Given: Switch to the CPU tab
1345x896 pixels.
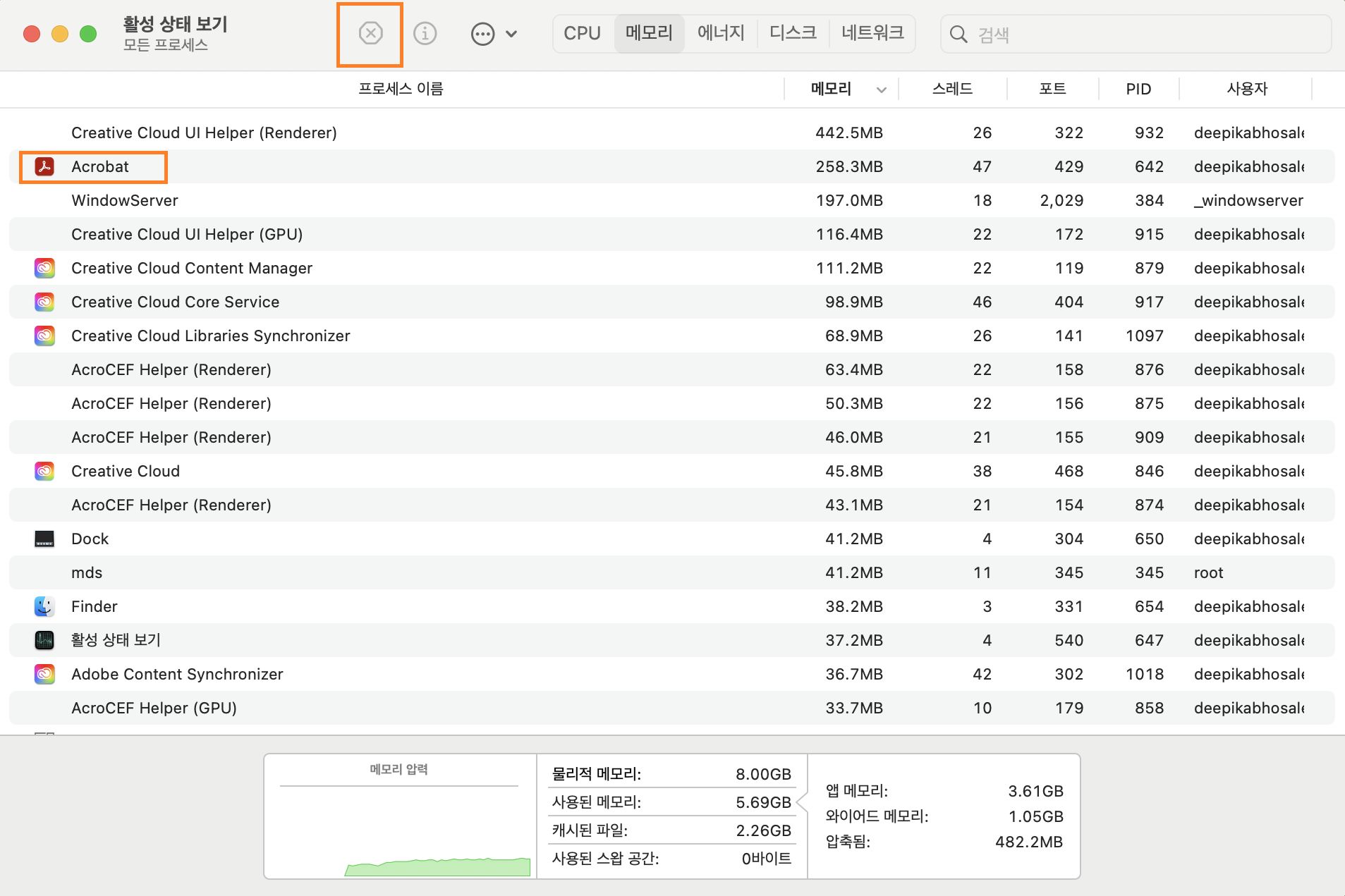Looking at the screenshot, I should (x=581, y=33).
